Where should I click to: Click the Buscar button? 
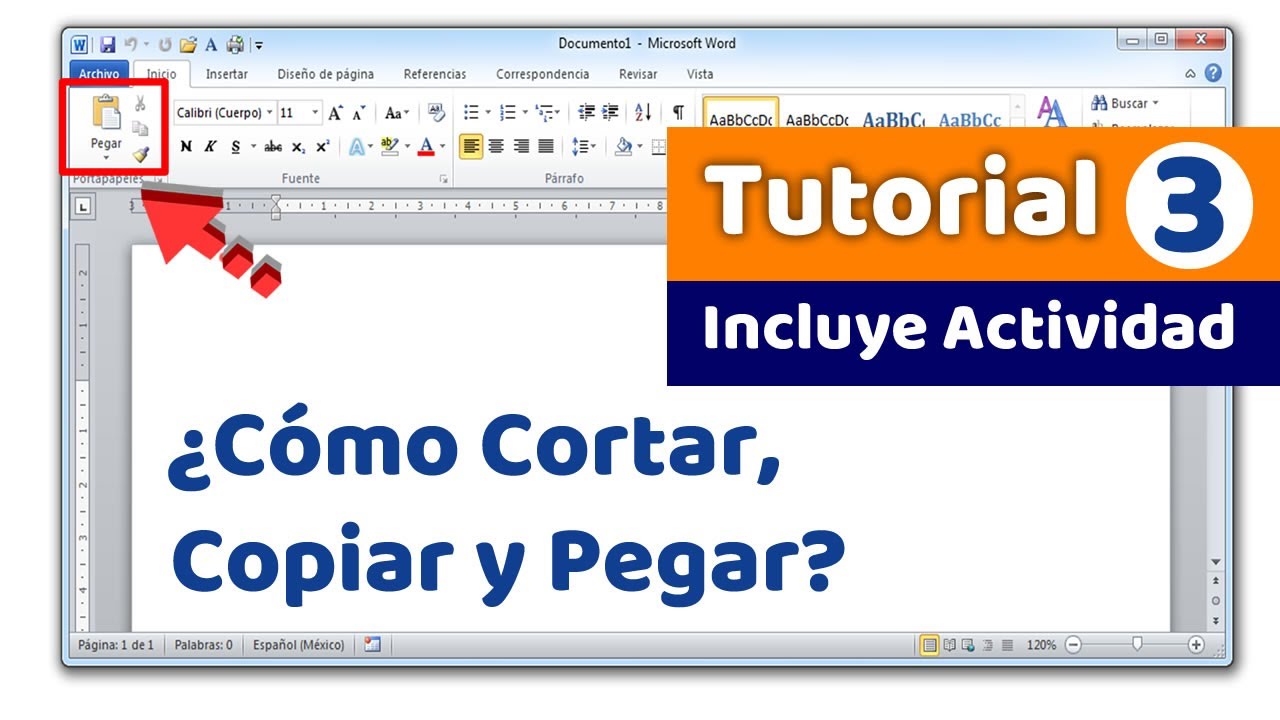click(x=1124, y=103)
